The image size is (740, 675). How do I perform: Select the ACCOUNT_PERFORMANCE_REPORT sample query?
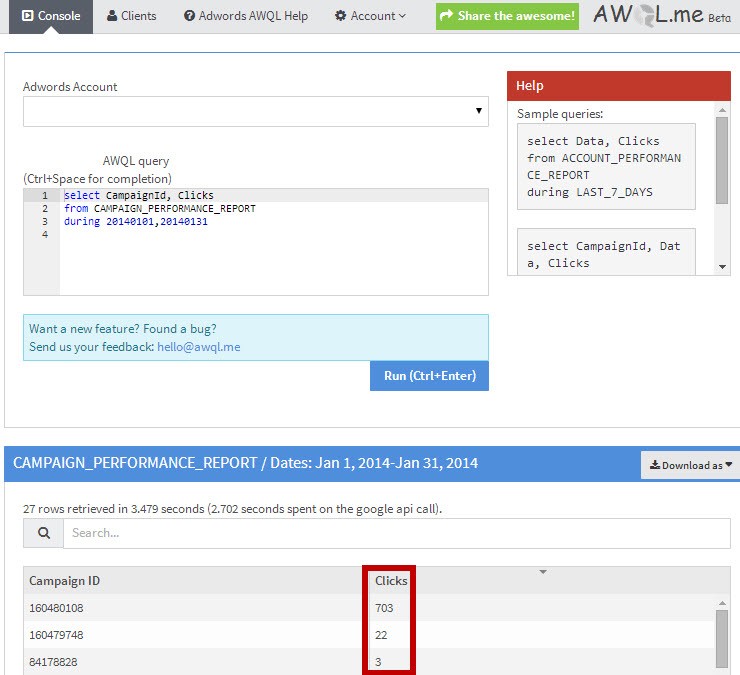pos(606,167)
